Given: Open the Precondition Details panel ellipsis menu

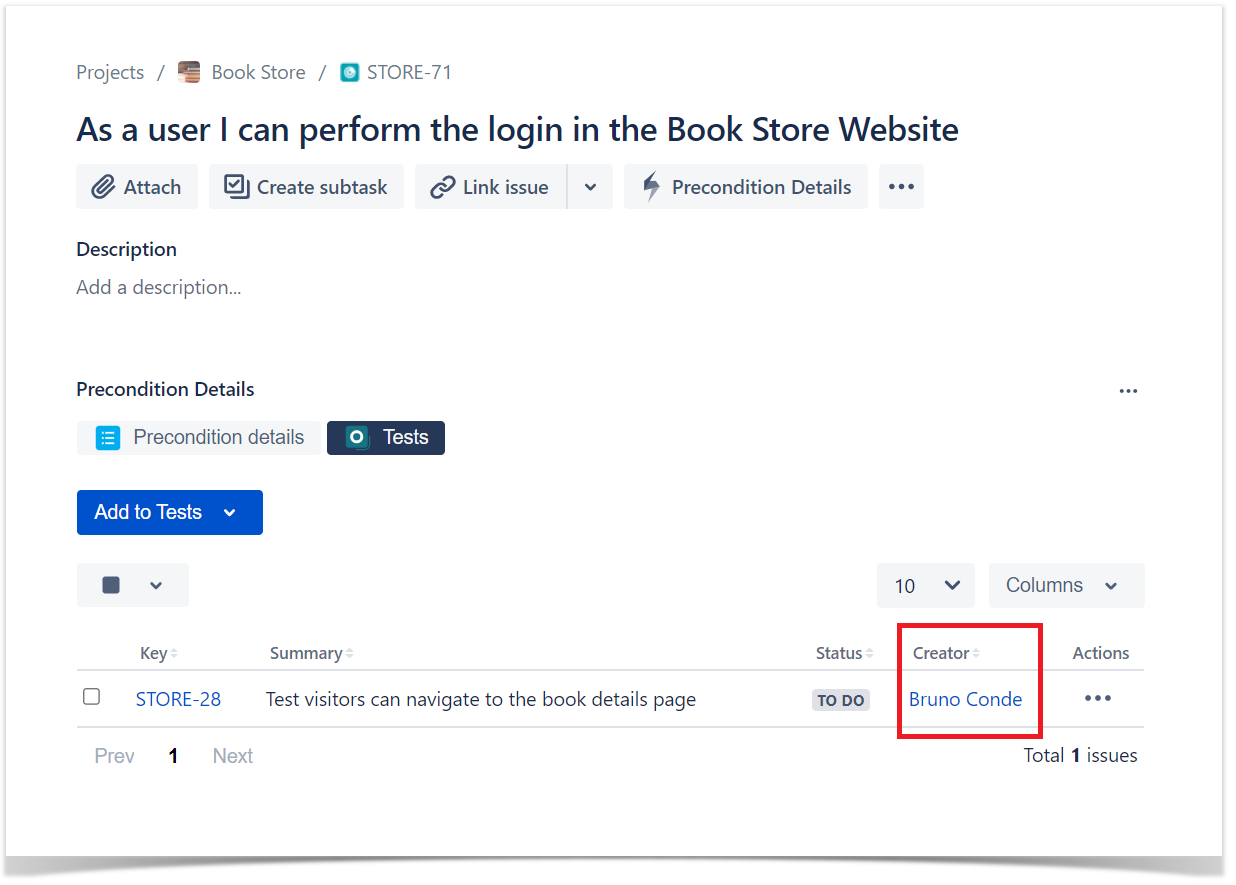Looking at the screenshot, I should (1129, 391).
